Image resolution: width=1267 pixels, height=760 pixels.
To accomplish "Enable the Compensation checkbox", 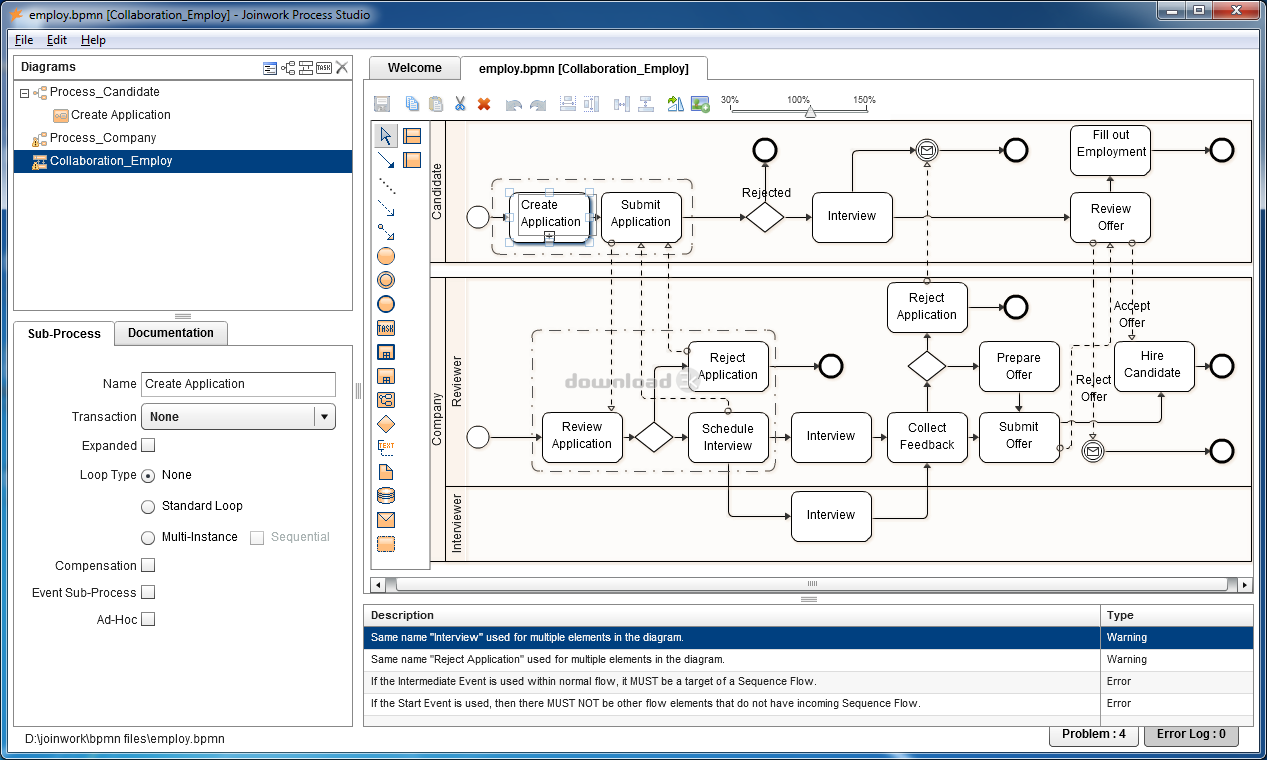I will click(148, 566).
